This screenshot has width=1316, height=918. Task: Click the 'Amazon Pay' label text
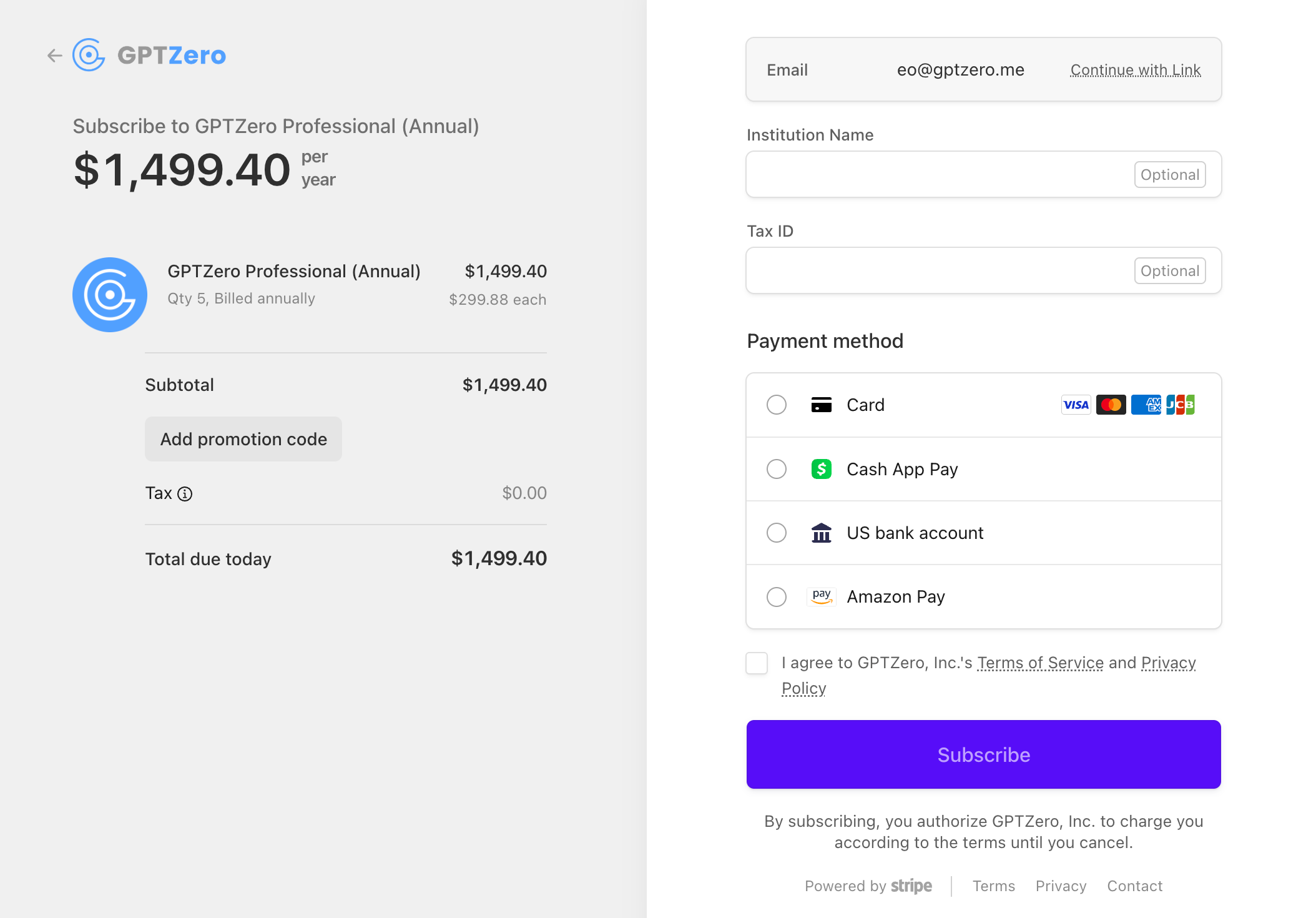[x=896, y=597]
